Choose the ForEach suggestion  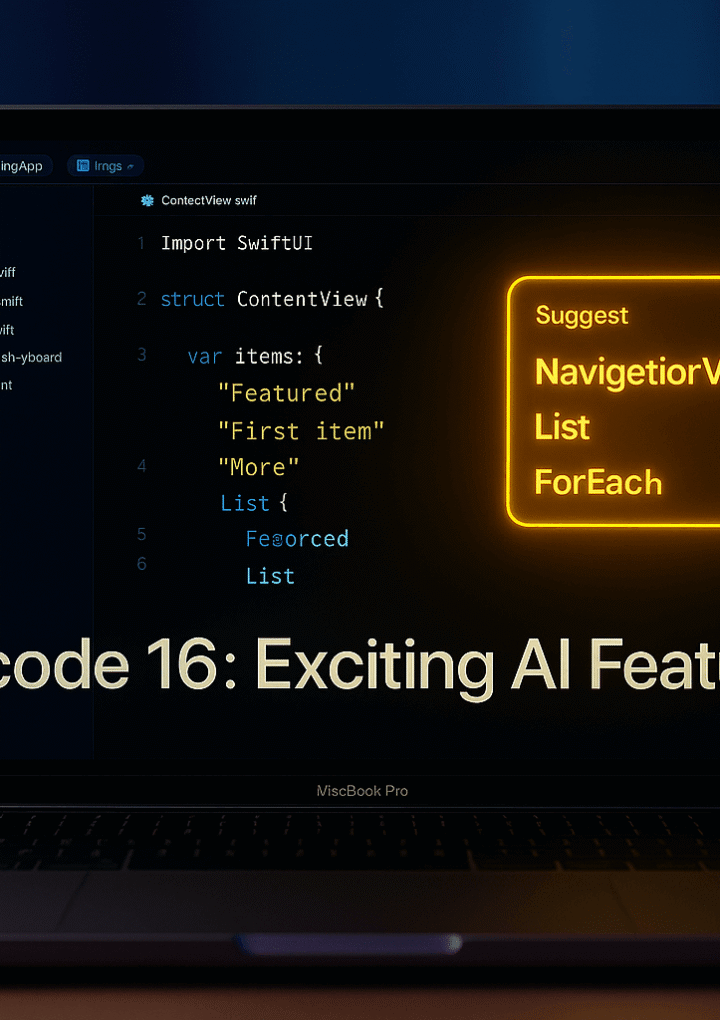coord(598,482)
